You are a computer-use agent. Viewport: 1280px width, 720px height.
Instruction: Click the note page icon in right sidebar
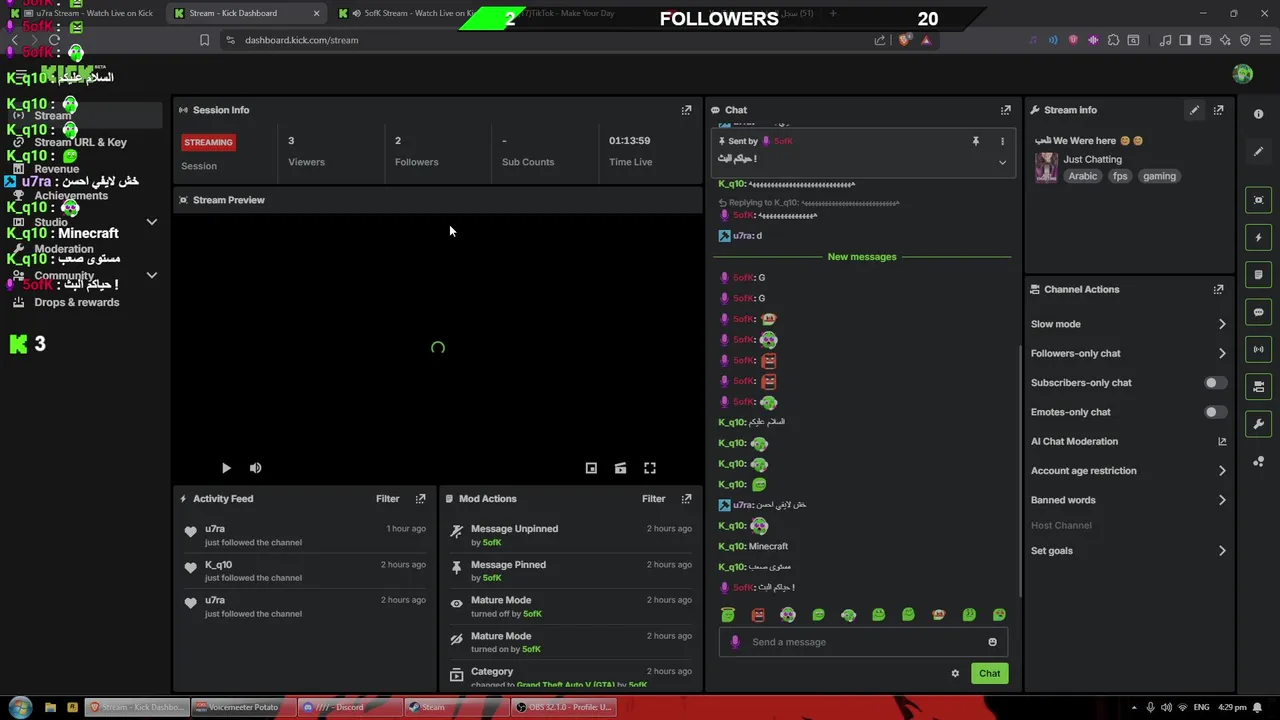1258,274
